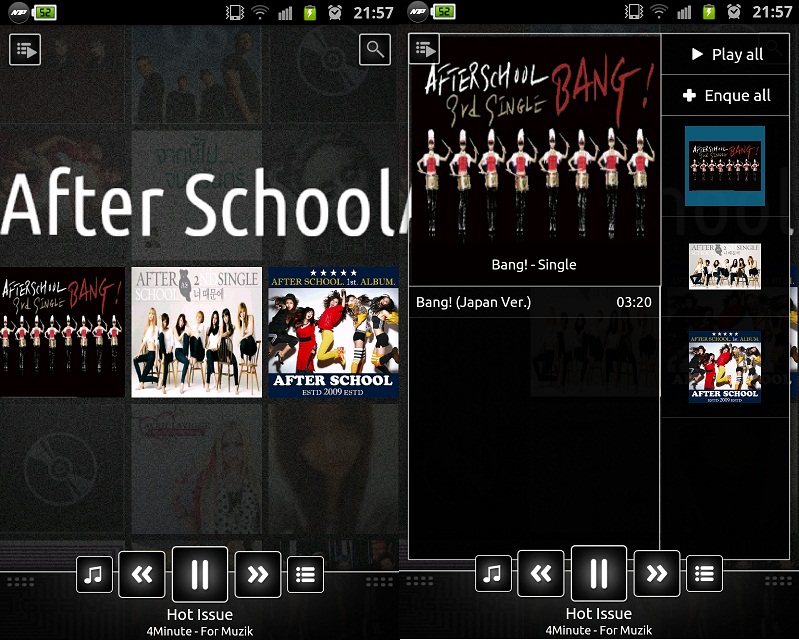
Task: Tap Hot Issue now-playing title, left screen
Action: coord(200,615)
